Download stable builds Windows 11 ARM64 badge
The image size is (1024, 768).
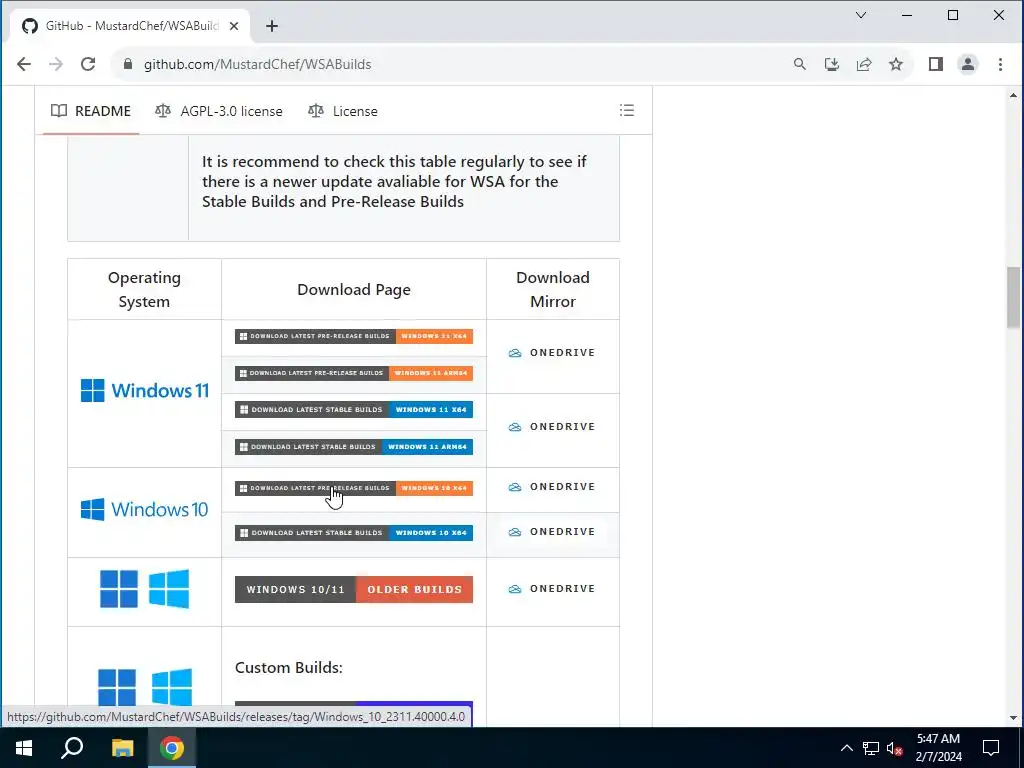tap(354, 447)
